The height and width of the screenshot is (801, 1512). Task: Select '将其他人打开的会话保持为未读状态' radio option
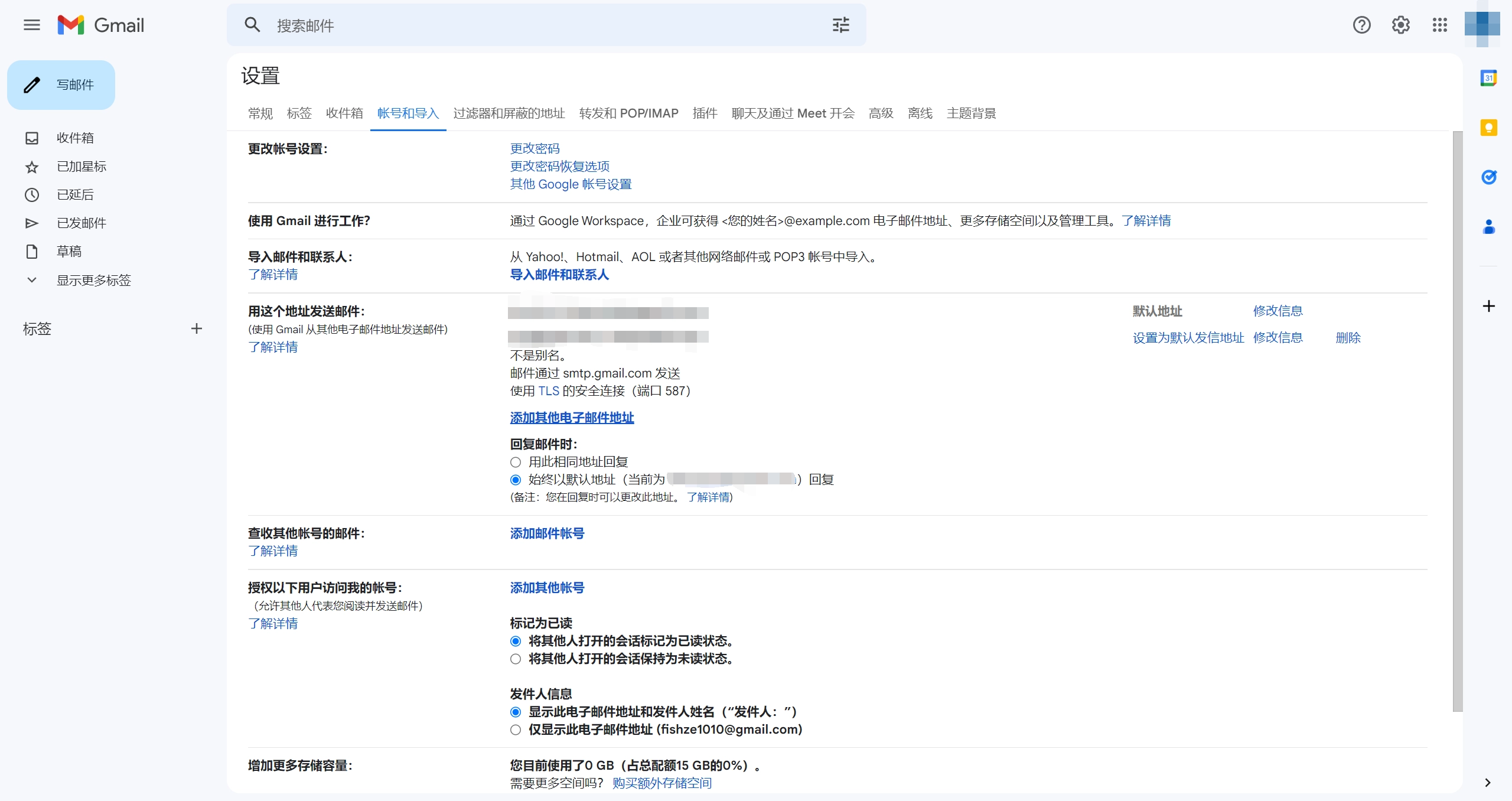[516, 659]
